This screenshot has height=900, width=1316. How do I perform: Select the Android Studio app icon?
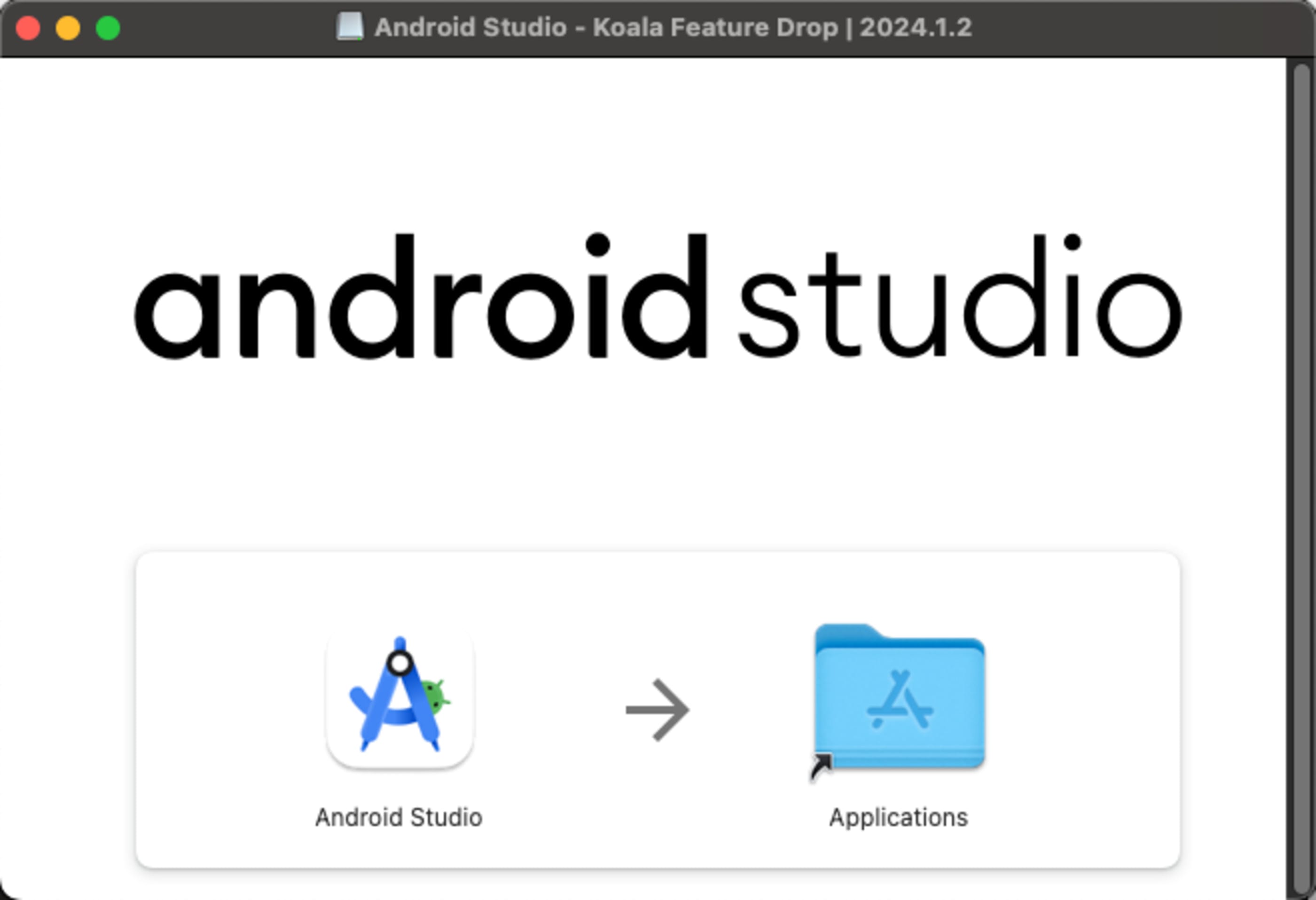tap(400, 701)
